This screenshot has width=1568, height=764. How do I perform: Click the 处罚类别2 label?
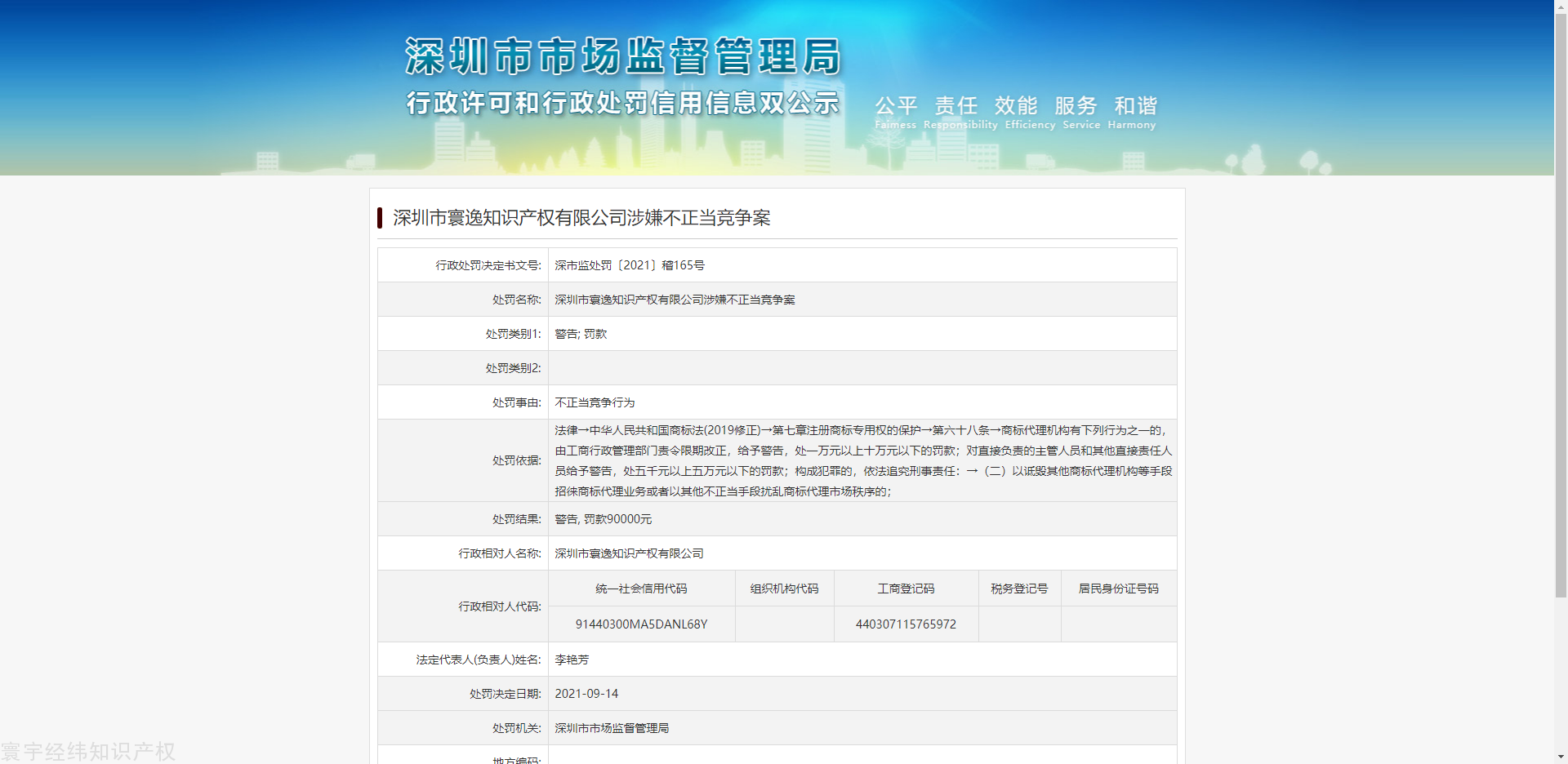[x=513, y=368]
